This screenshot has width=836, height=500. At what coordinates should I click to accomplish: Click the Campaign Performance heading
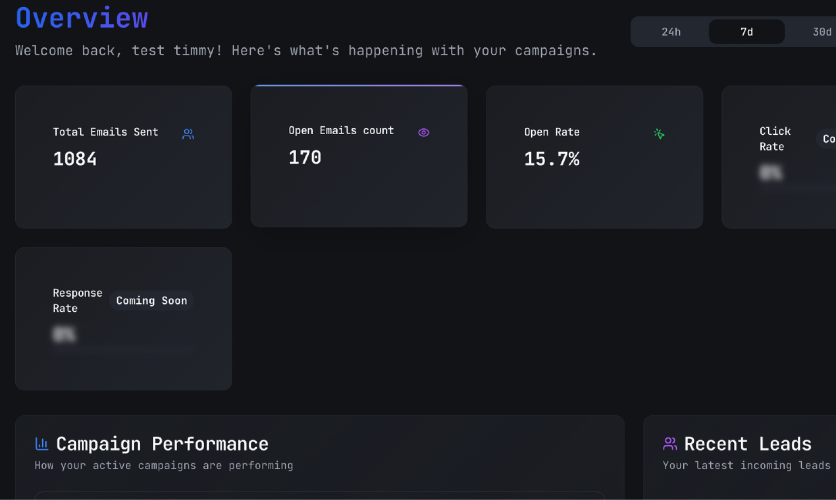tap(162, 443)
